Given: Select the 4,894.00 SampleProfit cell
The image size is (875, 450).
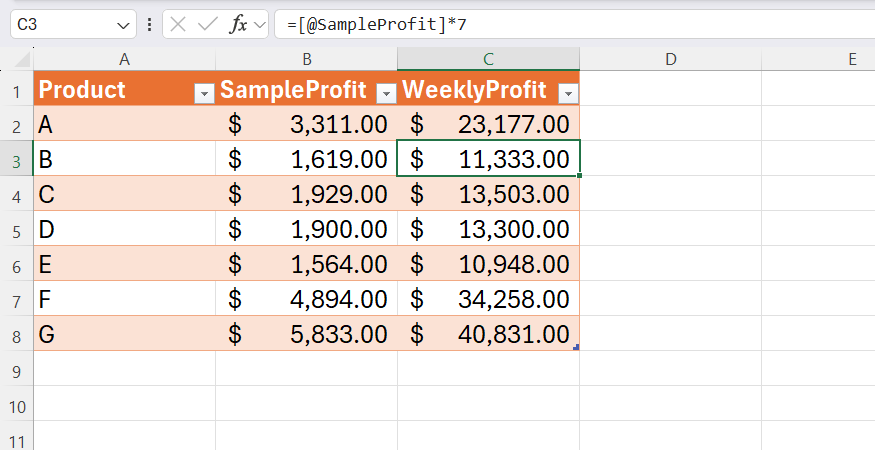Looking at the screenshot, I should 306,299.
